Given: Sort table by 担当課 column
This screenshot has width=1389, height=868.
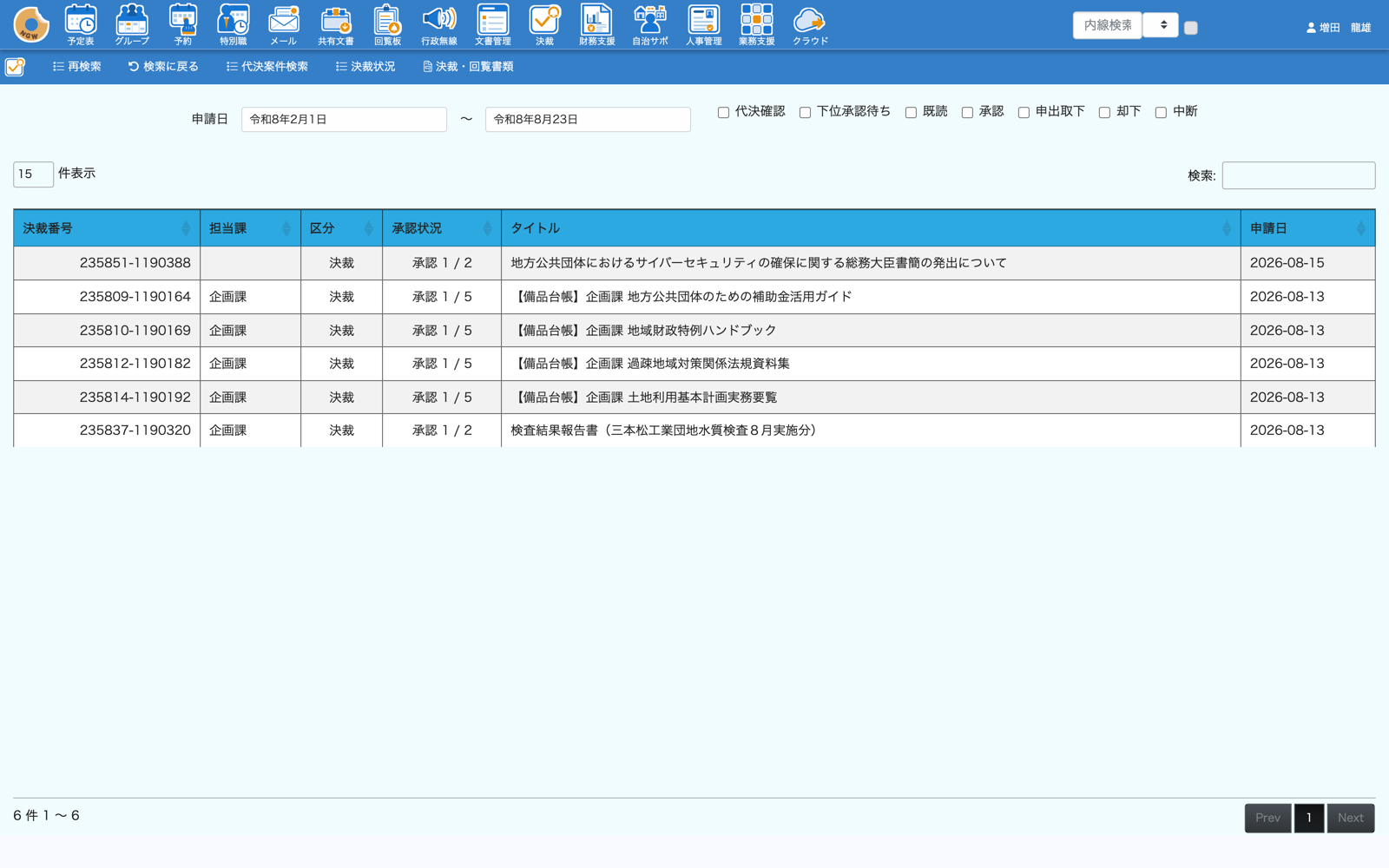Looking at the screenshot, I should 251,228.
